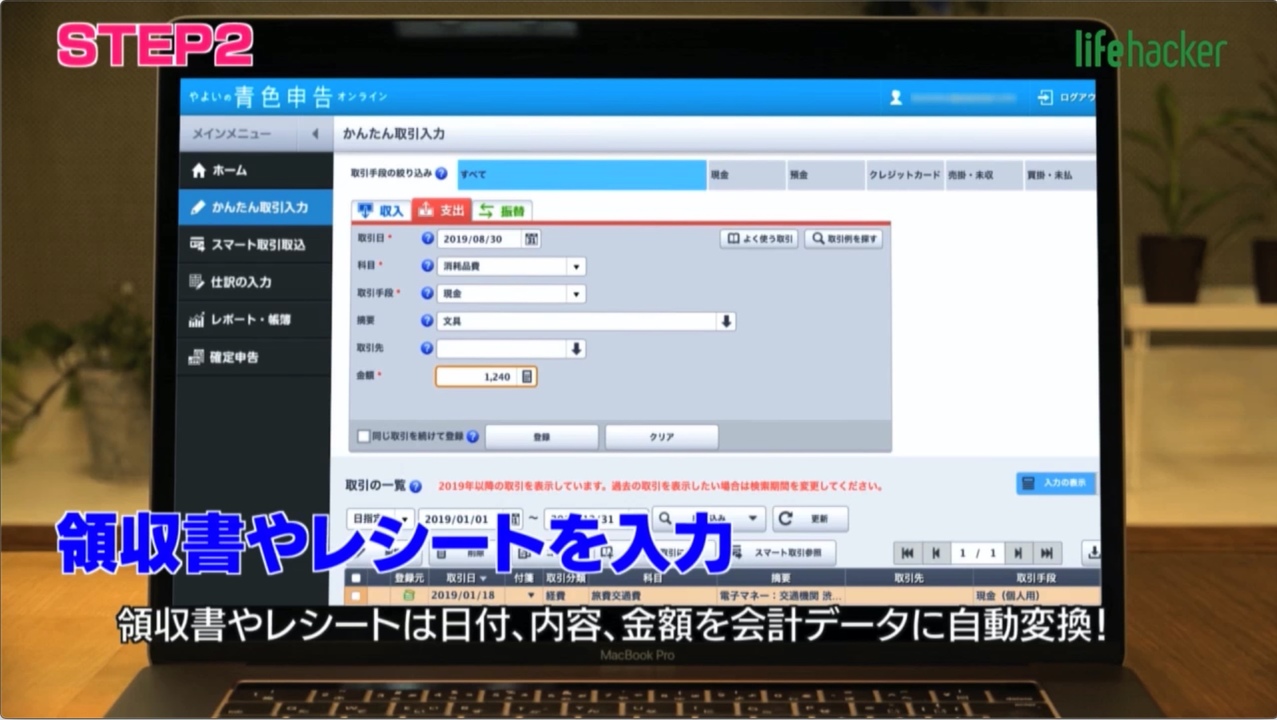Open help for 取引手段の絞り込み
This screenshot has height=720, width=1277.
click(441, 173)
